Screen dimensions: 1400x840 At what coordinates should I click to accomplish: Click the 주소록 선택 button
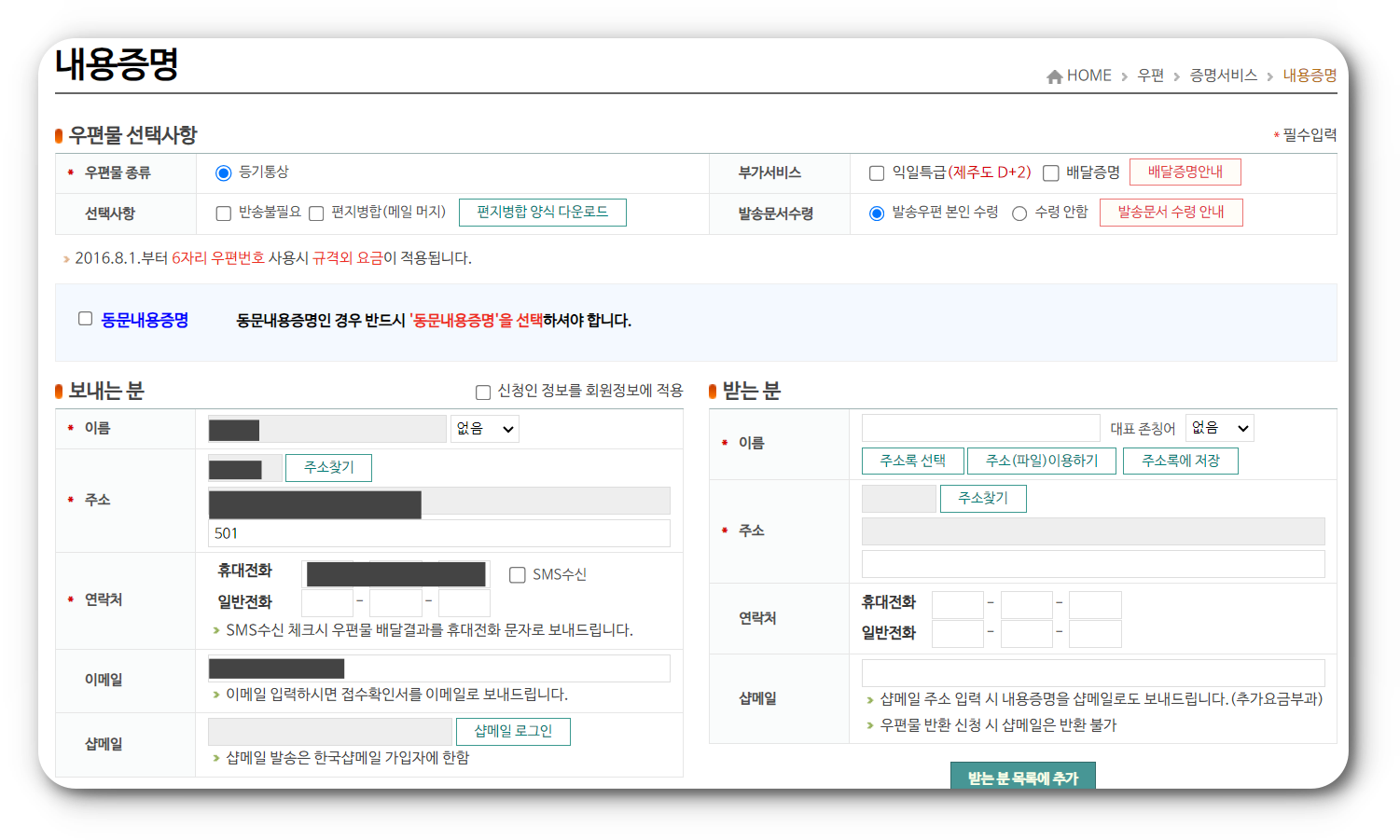pyautogui.click(x=912, y=460)
